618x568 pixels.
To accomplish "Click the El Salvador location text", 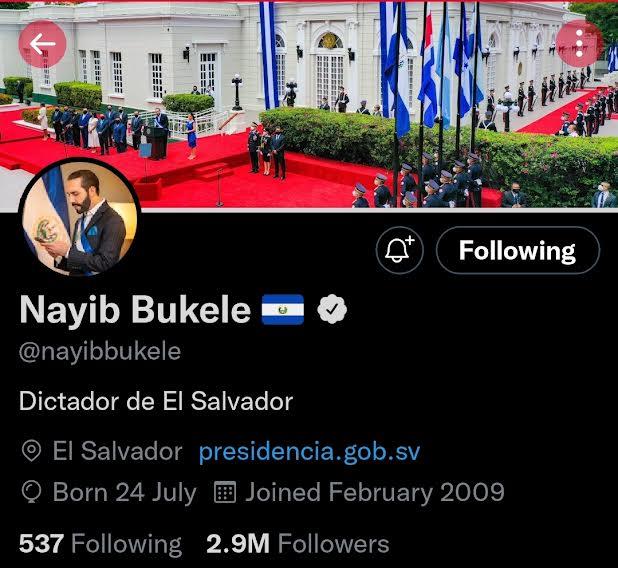I will point(117,451).
